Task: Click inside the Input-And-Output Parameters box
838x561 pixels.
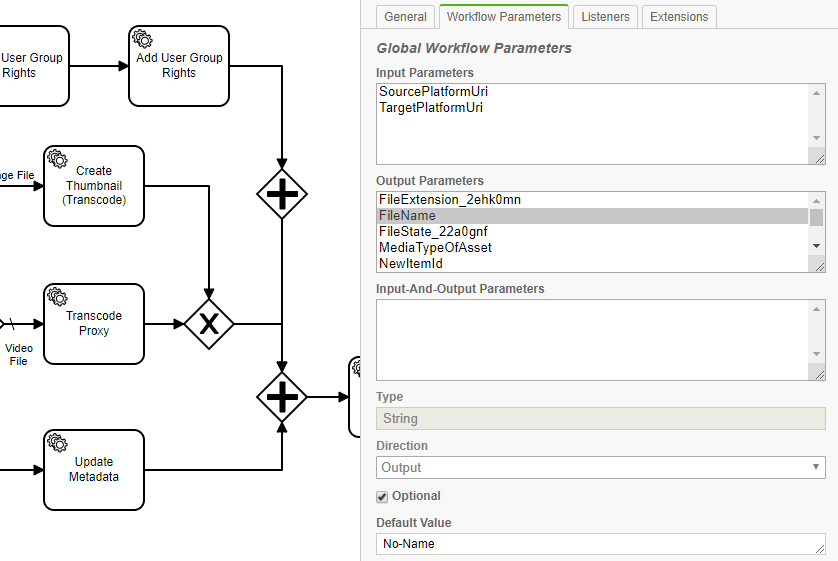Action: 592,340
